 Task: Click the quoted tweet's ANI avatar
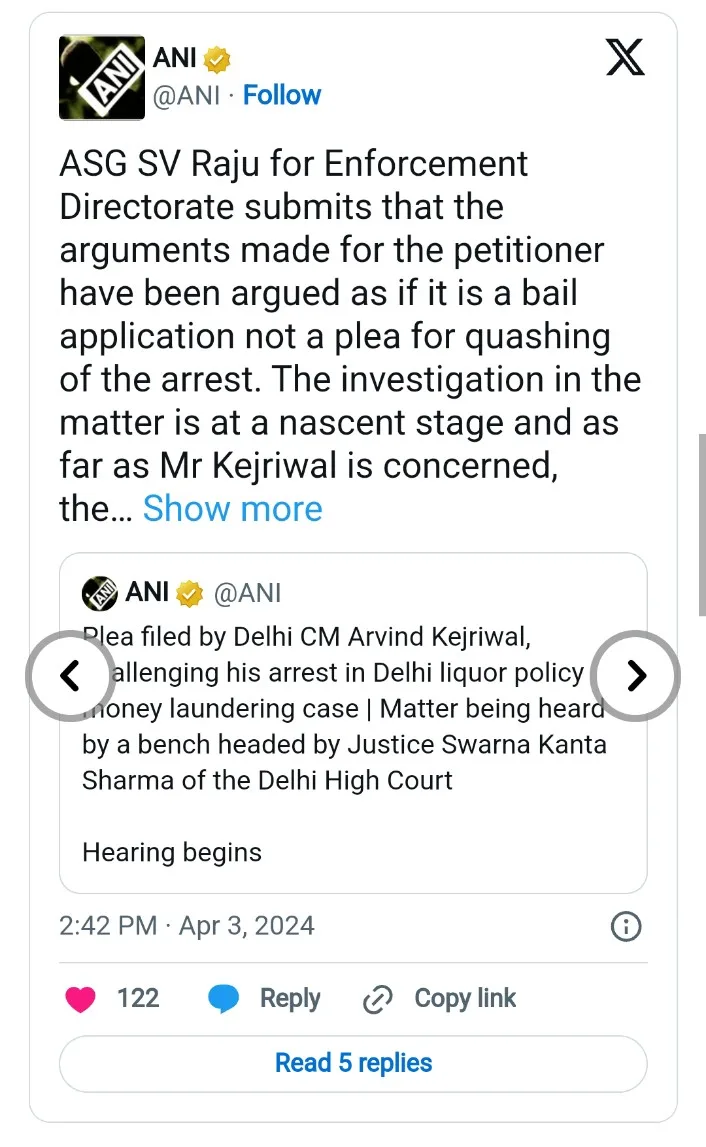(x=99, y=593)
